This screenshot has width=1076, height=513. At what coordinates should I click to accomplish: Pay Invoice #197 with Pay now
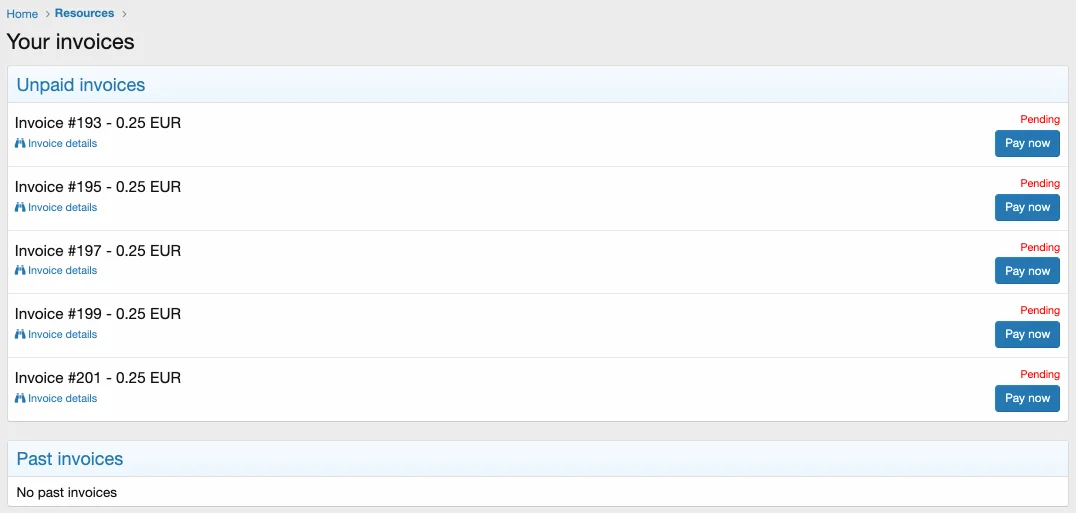1027,271
